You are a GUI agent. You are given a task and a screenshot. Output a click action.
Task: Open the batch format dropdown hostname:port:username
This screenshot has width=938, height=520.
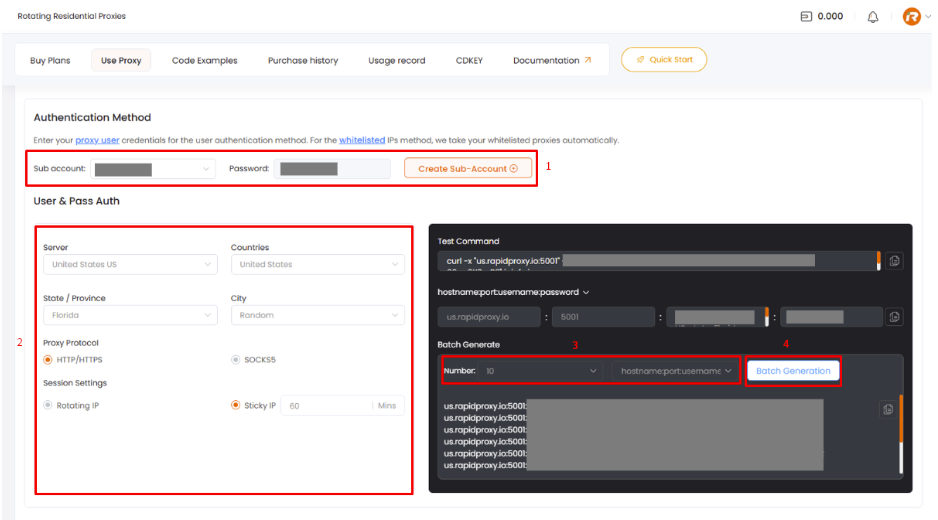pyautogui.click(x=675, y=371)
